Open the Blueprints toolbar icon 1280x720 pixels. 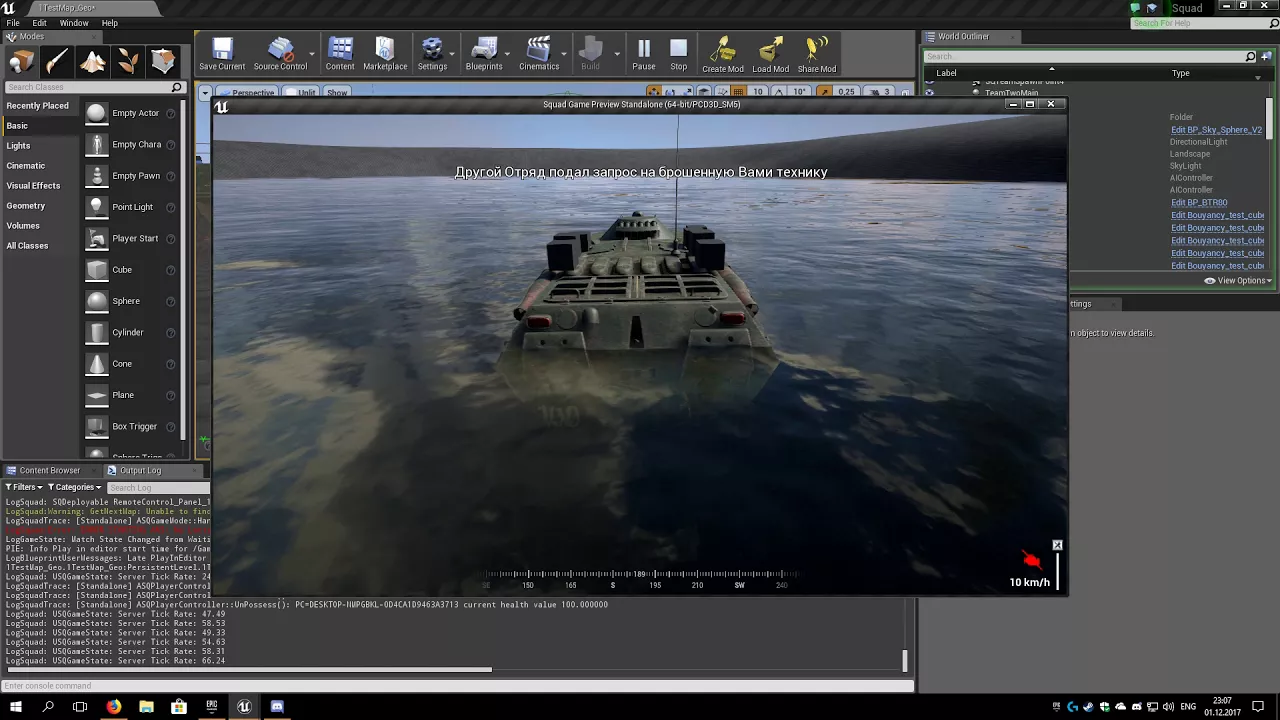pyautogui.click(x=484, y=54)
